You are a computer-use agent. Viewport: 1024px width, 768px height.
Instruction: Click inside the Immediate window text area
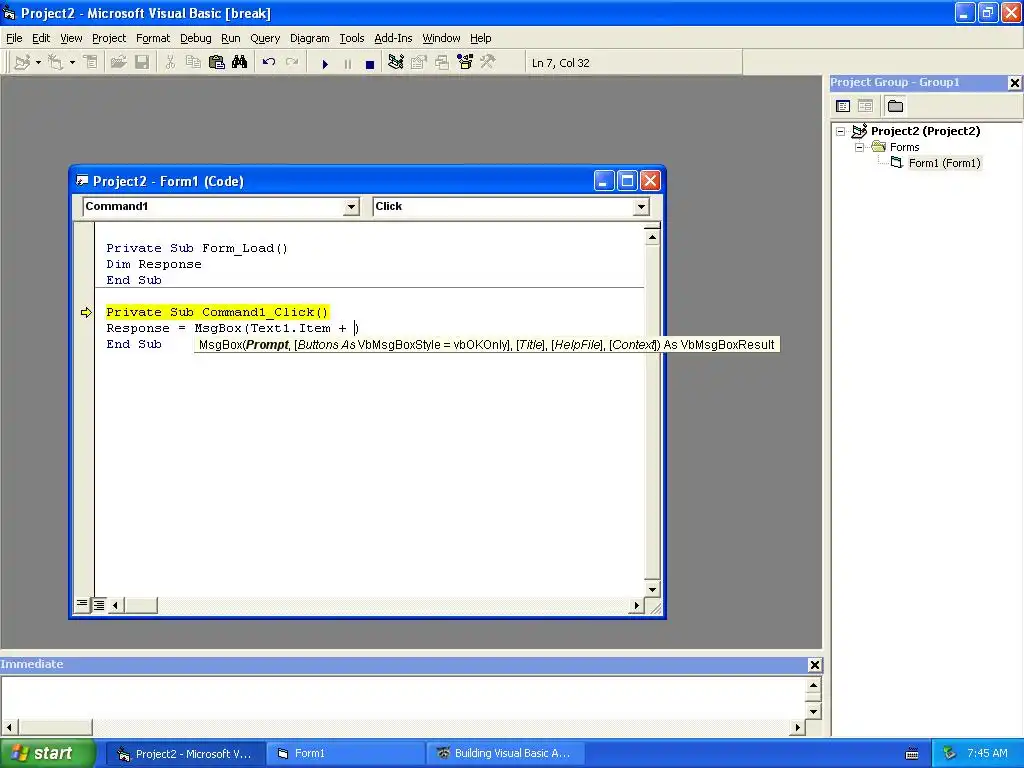pyautogui.click(x=404, y=697)
